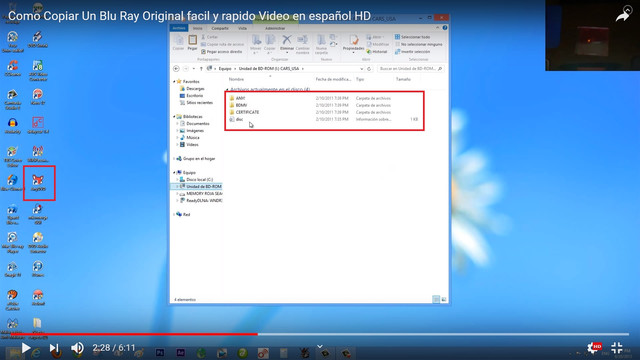The image size is (640, 360).
Task: Click the Copiar ribbon icon
Action: coord(178,43)
